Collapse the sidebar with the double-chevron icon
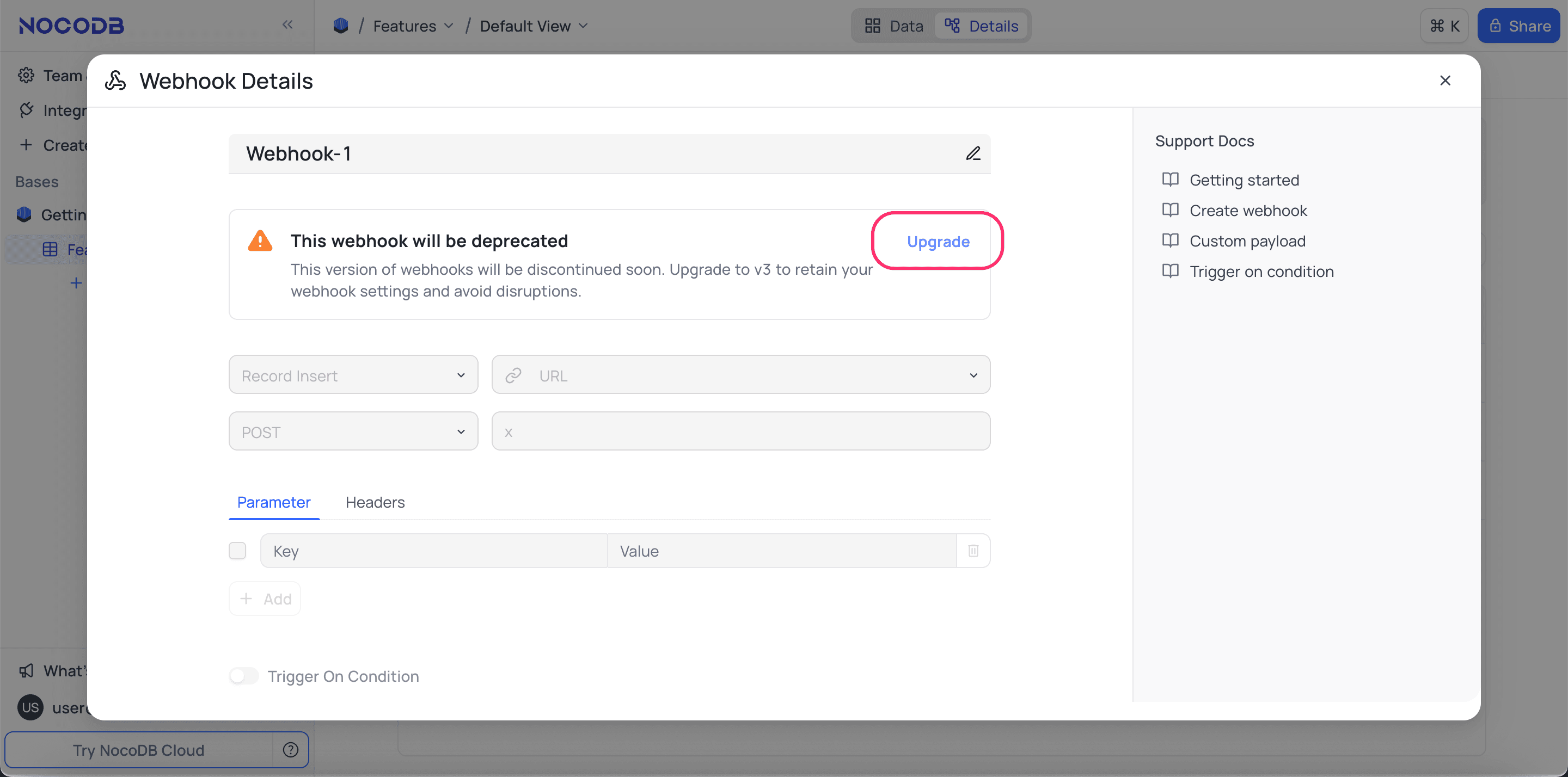 [287, 25]
